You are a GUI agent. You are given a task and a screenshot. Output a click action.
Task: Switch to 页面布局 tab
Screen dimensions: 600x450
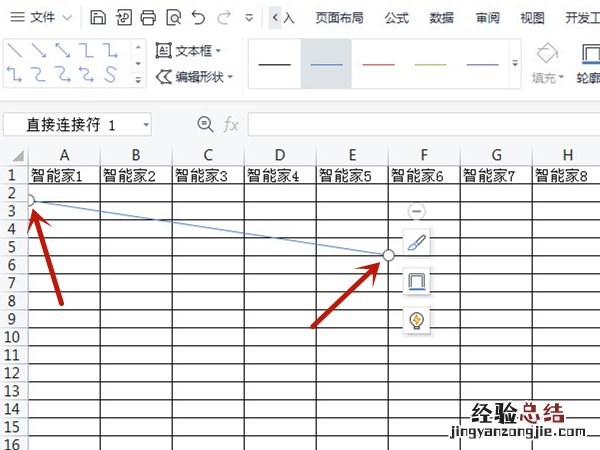[339, 18]
